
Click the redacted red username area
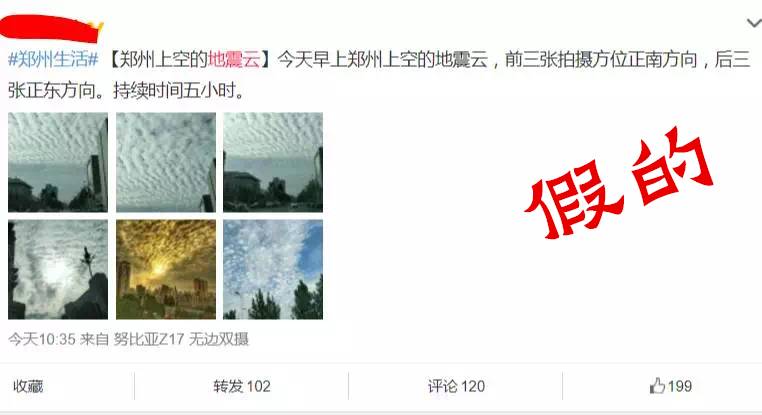(x=52, y=29)
